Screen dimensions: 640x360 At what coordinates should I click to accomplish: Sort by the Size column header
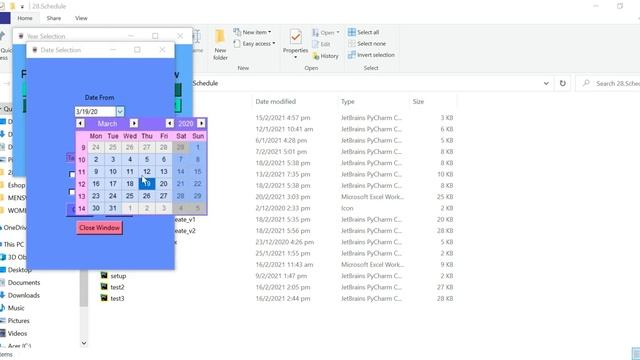coord(418,101)
